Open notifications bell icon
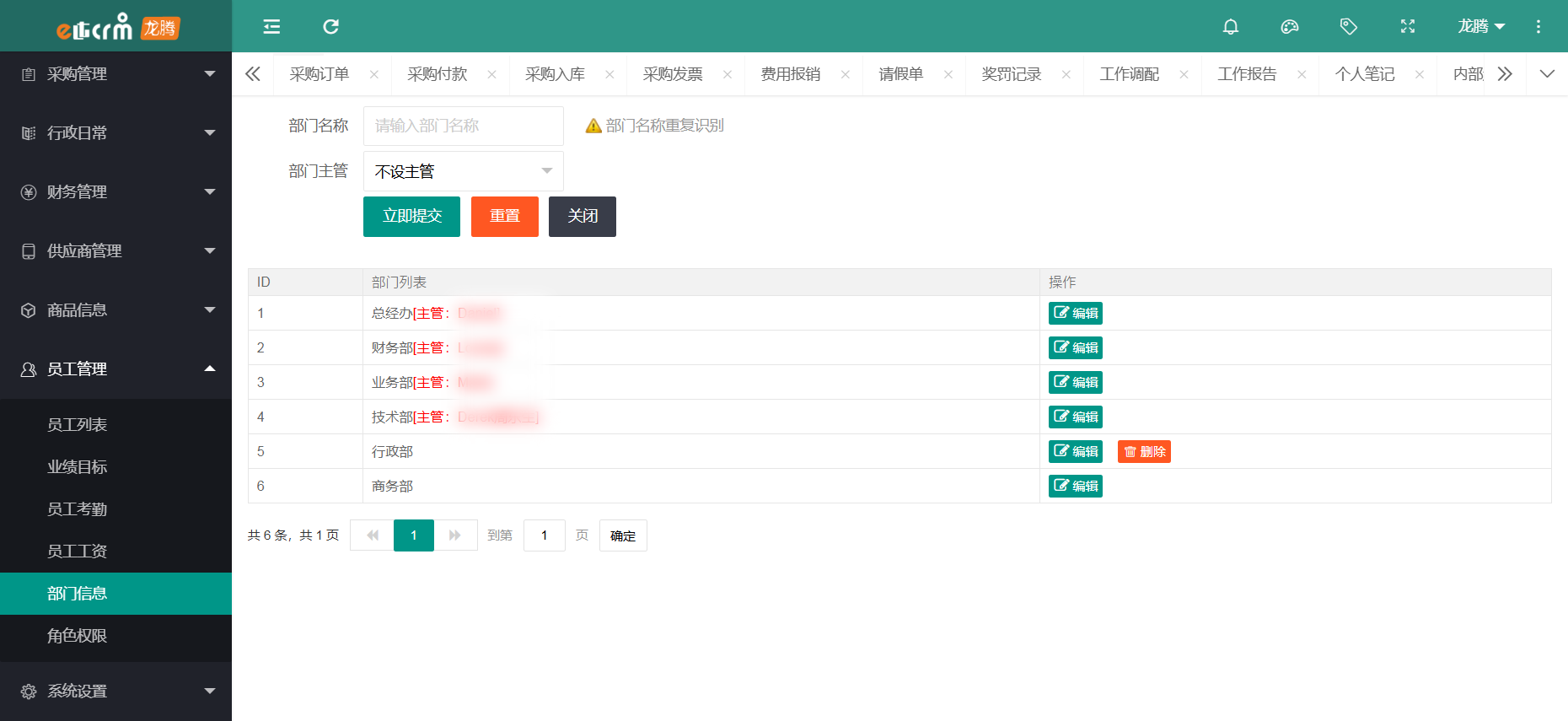Screen dimensions: 1568x721 coord(1230,27)
